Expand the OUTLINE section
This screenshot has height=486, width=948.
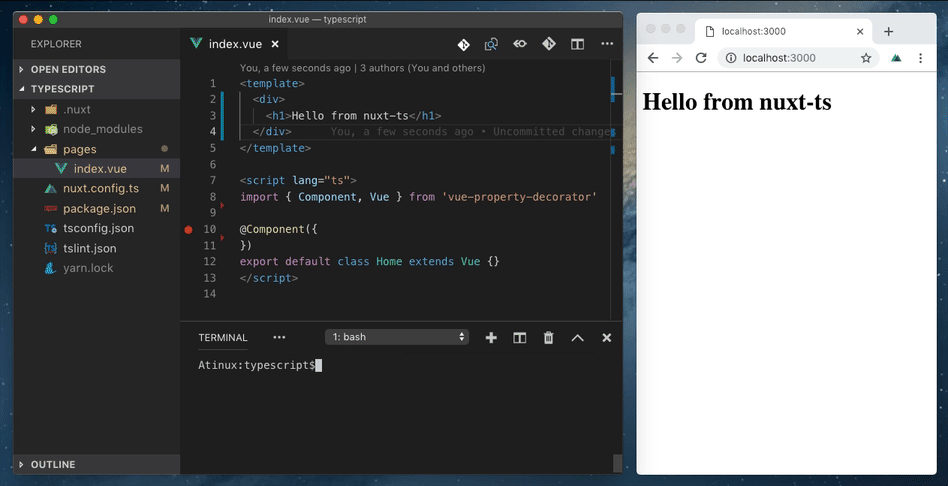[52, 464]
